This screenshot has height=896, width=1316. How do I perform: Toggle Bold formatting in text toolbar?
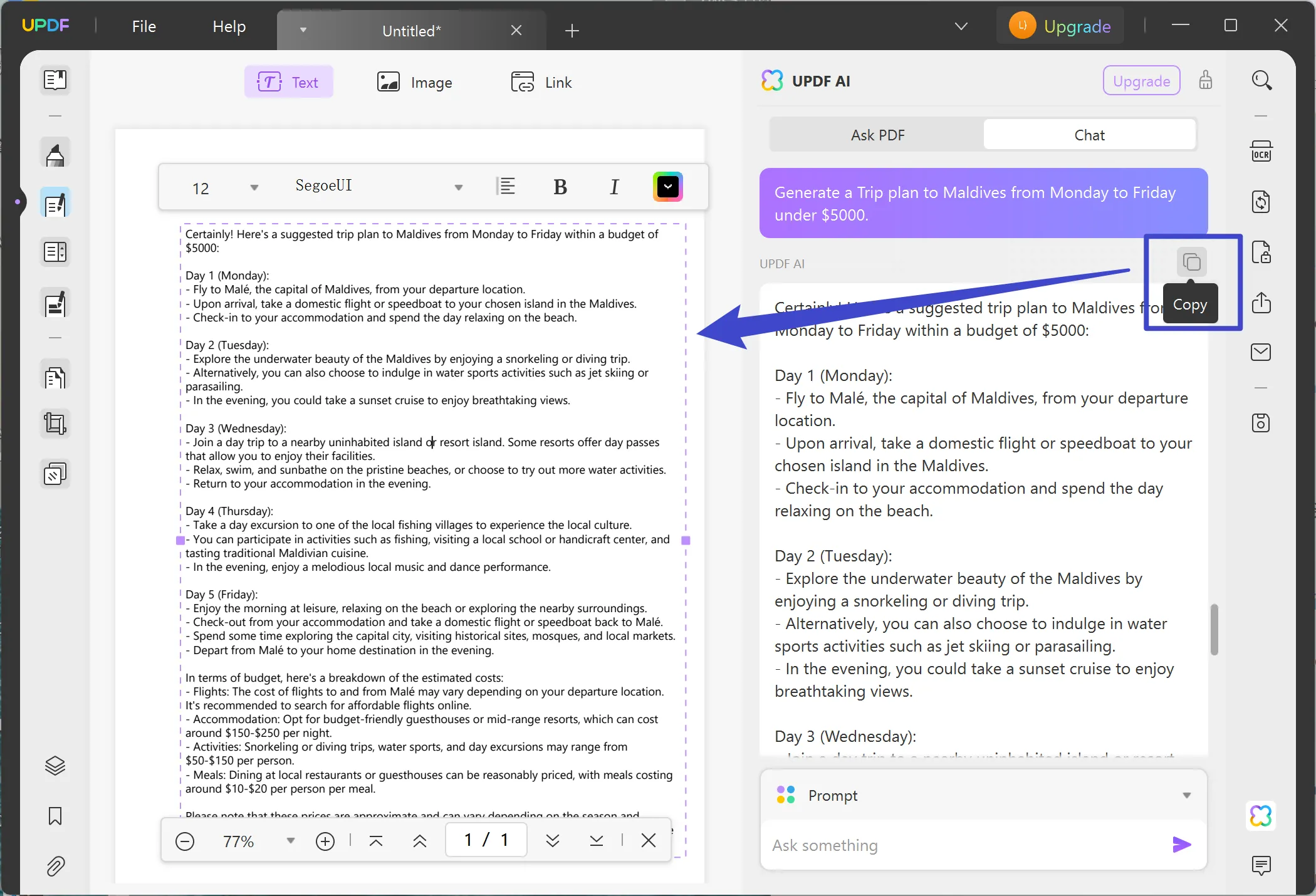[560, 186]
